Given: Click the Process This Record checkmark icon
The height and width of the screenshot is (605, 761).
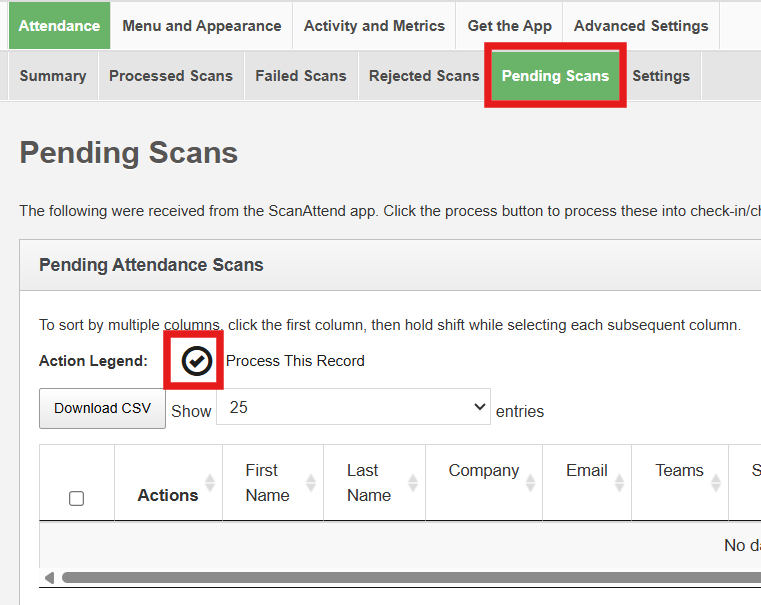Looking at the screenshot, I should click(x=197, y=361).
